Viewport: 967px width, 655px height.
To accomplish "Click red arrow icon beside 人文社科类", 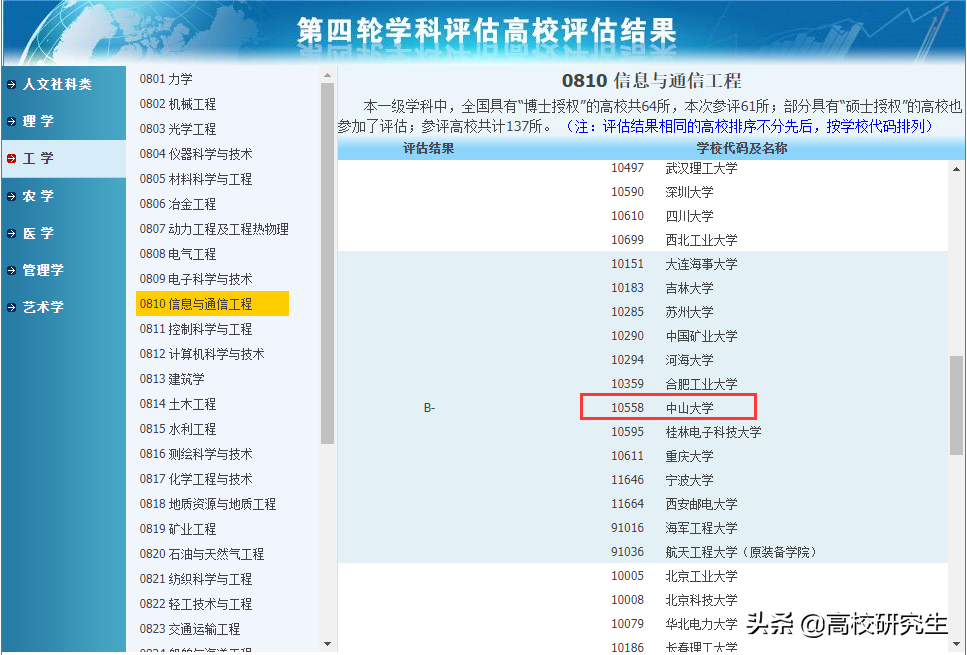I will [10, 85].
